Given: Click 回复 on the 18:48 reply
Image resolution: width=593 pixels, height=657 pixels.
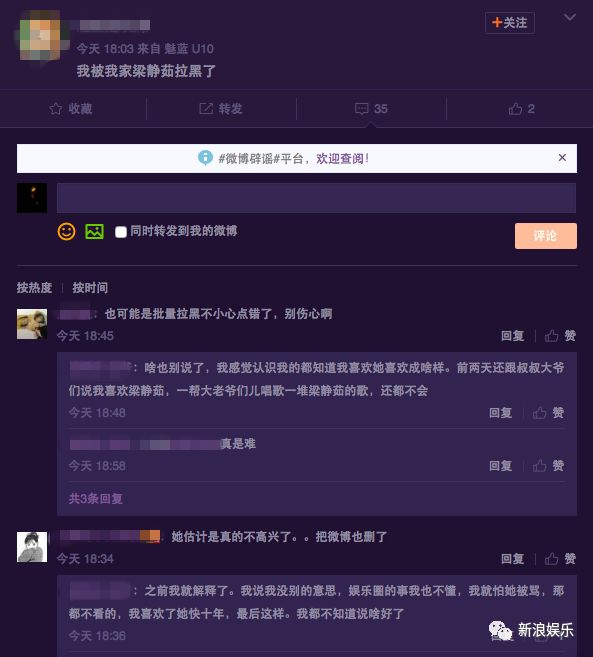Looking at the screenshot, I should click(x=500, y=413).
